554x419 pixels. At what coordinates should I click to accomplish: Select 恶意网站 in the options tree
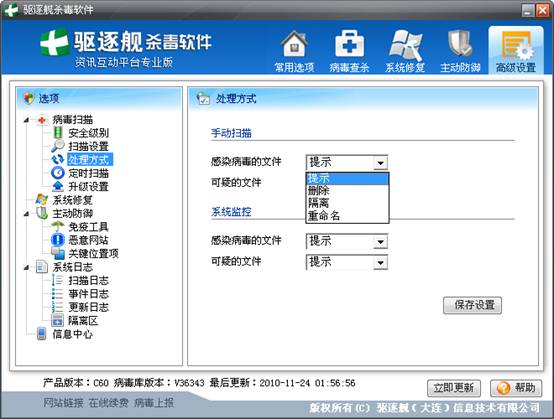[88, 240]
